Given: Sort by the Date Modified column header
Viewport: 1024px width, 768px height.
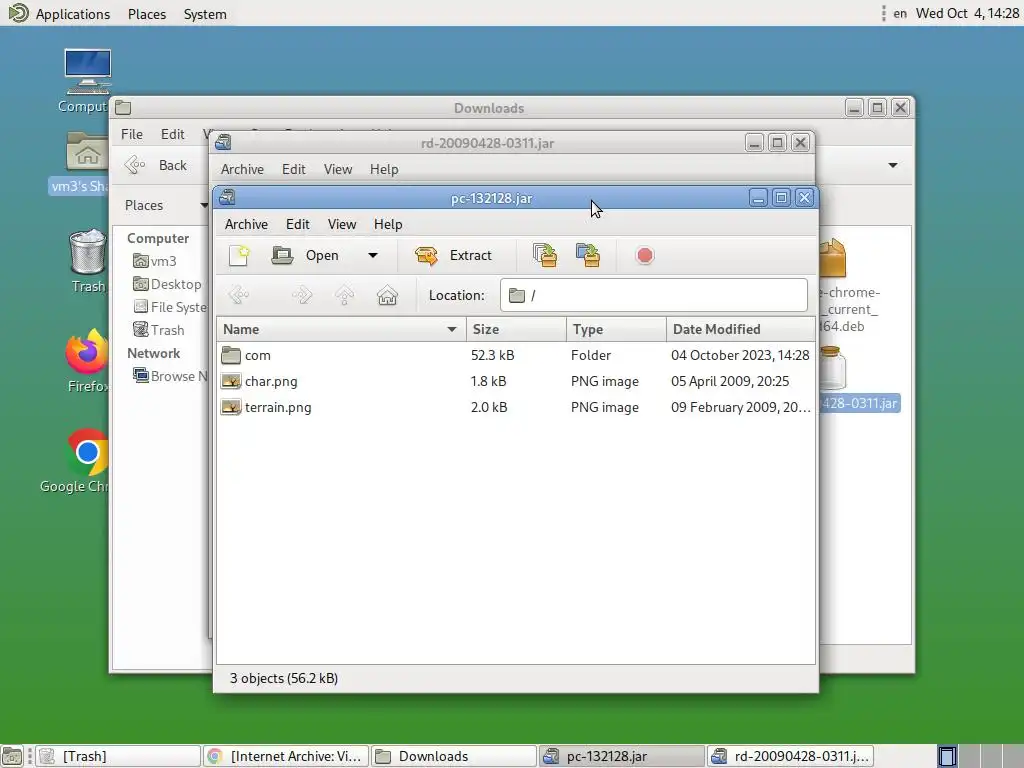Looking at the screenshot, I should point(741,329).
